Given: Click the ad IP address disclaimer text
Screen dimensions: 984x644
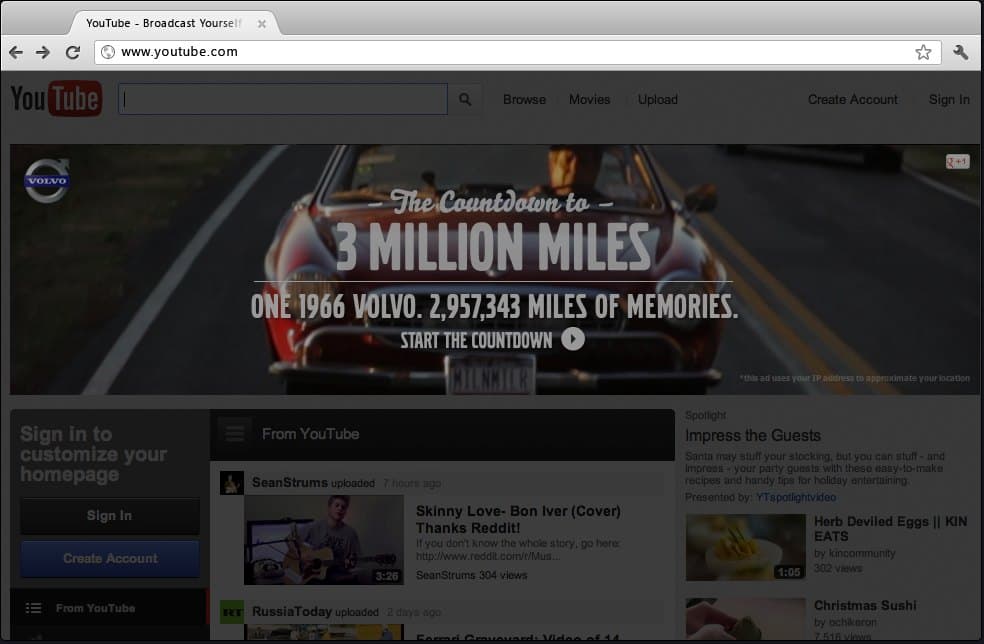Looking at the screenshot, I should 855,378.
